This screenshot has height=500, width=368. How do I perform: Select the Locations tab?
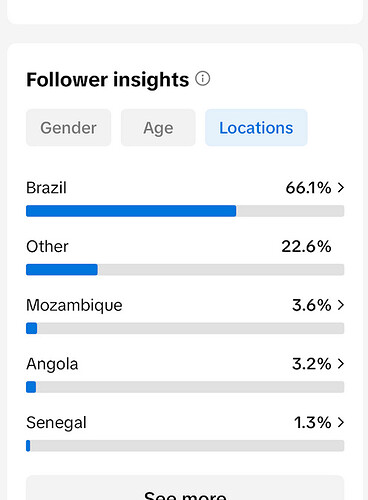coord(256,128)
